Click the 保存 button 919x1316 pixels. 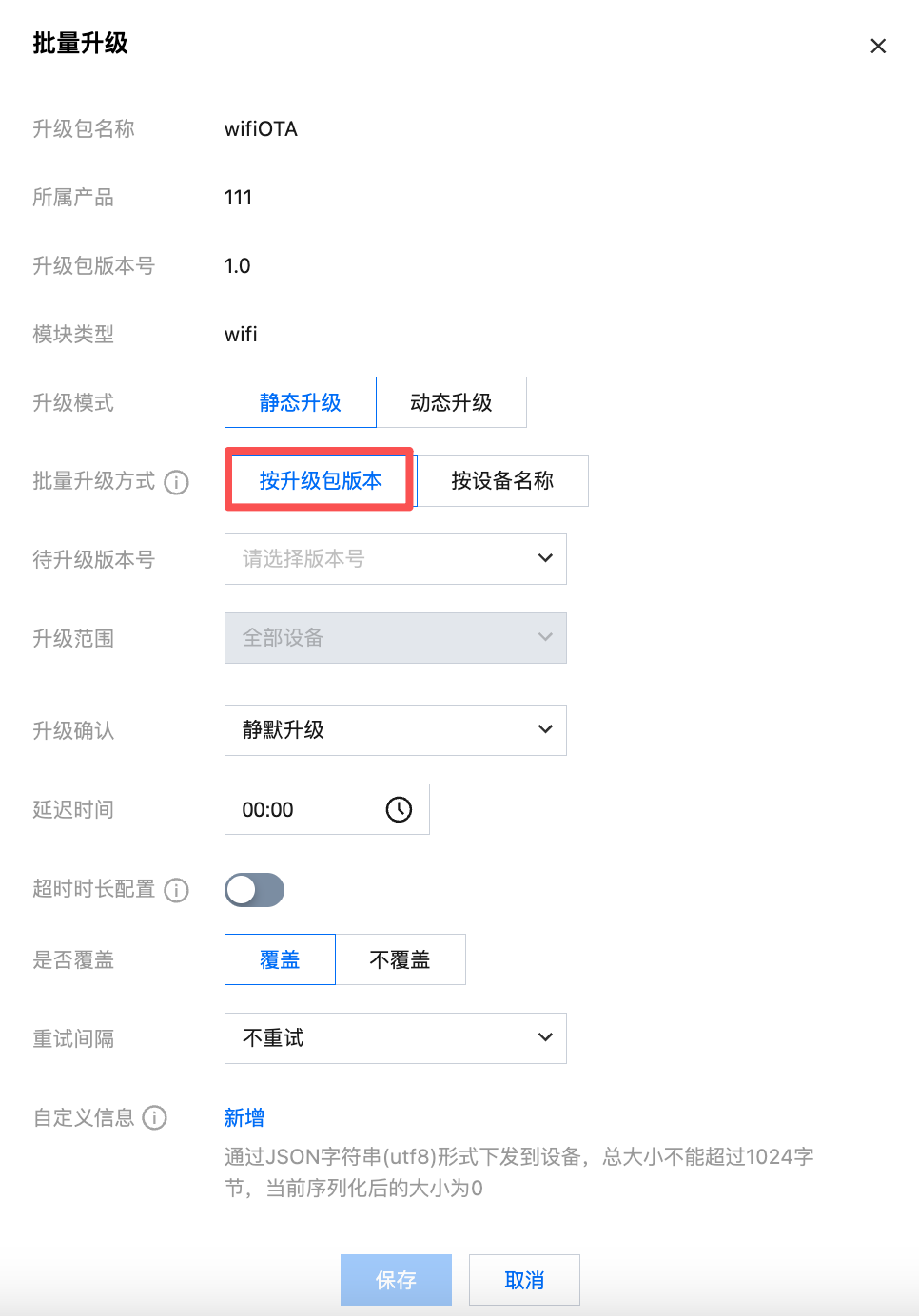coord(396,1280)
